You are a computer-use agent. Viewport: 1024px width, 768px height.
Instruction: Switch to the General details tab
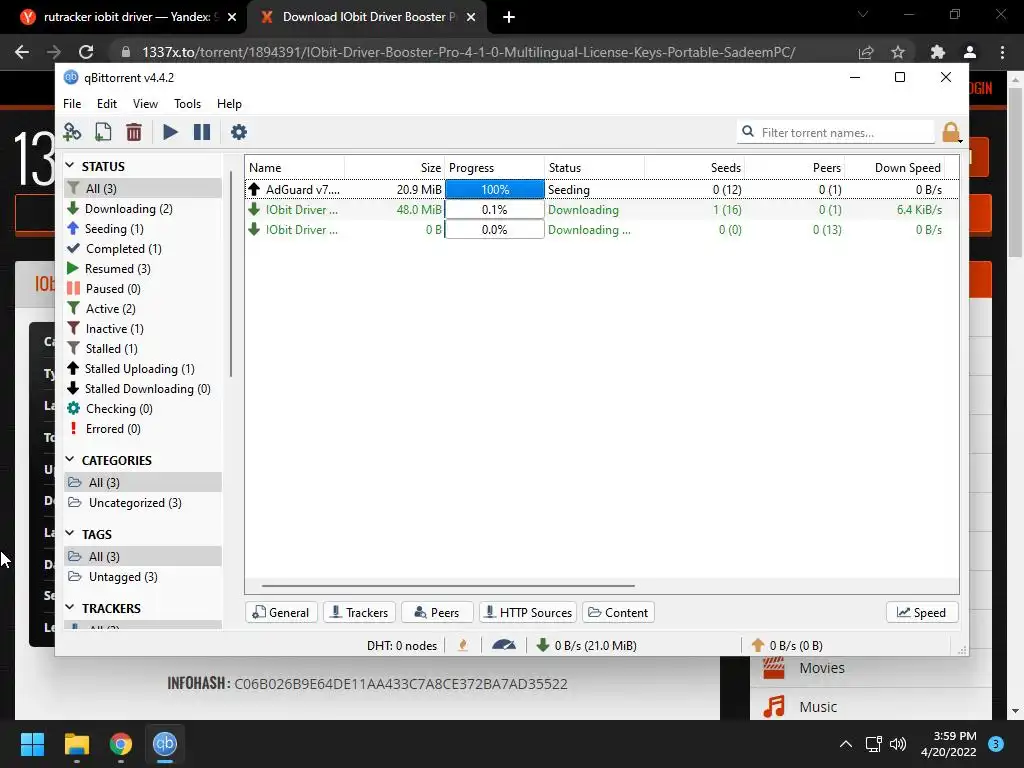coord(281,613)
